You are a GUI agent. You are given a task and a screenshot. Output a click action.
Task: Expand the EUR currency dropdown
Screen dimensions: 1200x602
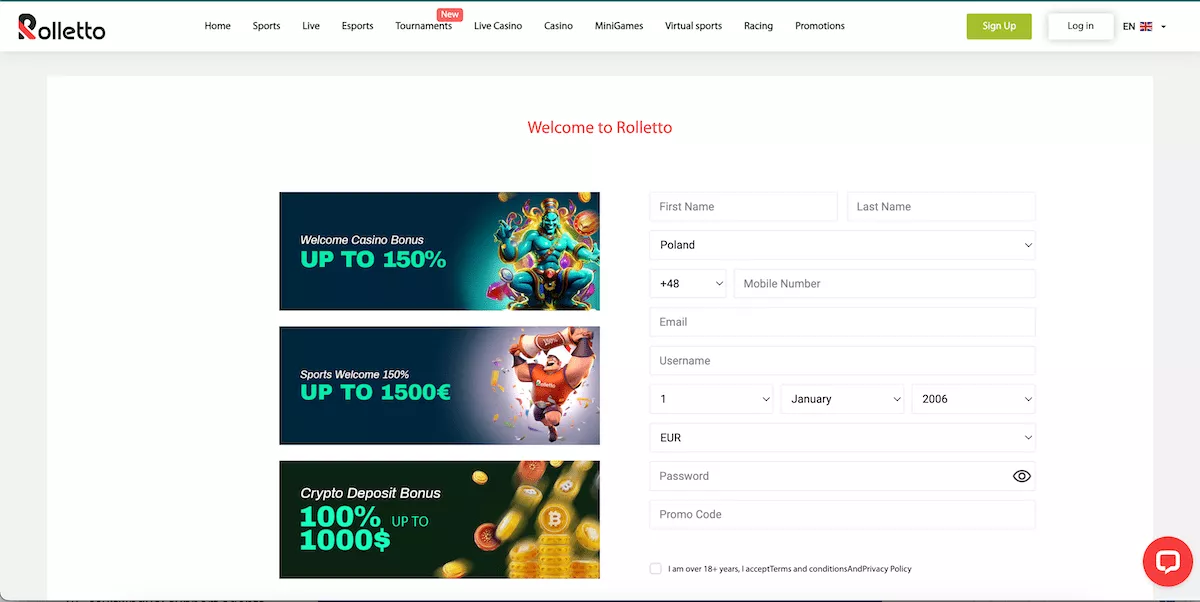[842, 438]
